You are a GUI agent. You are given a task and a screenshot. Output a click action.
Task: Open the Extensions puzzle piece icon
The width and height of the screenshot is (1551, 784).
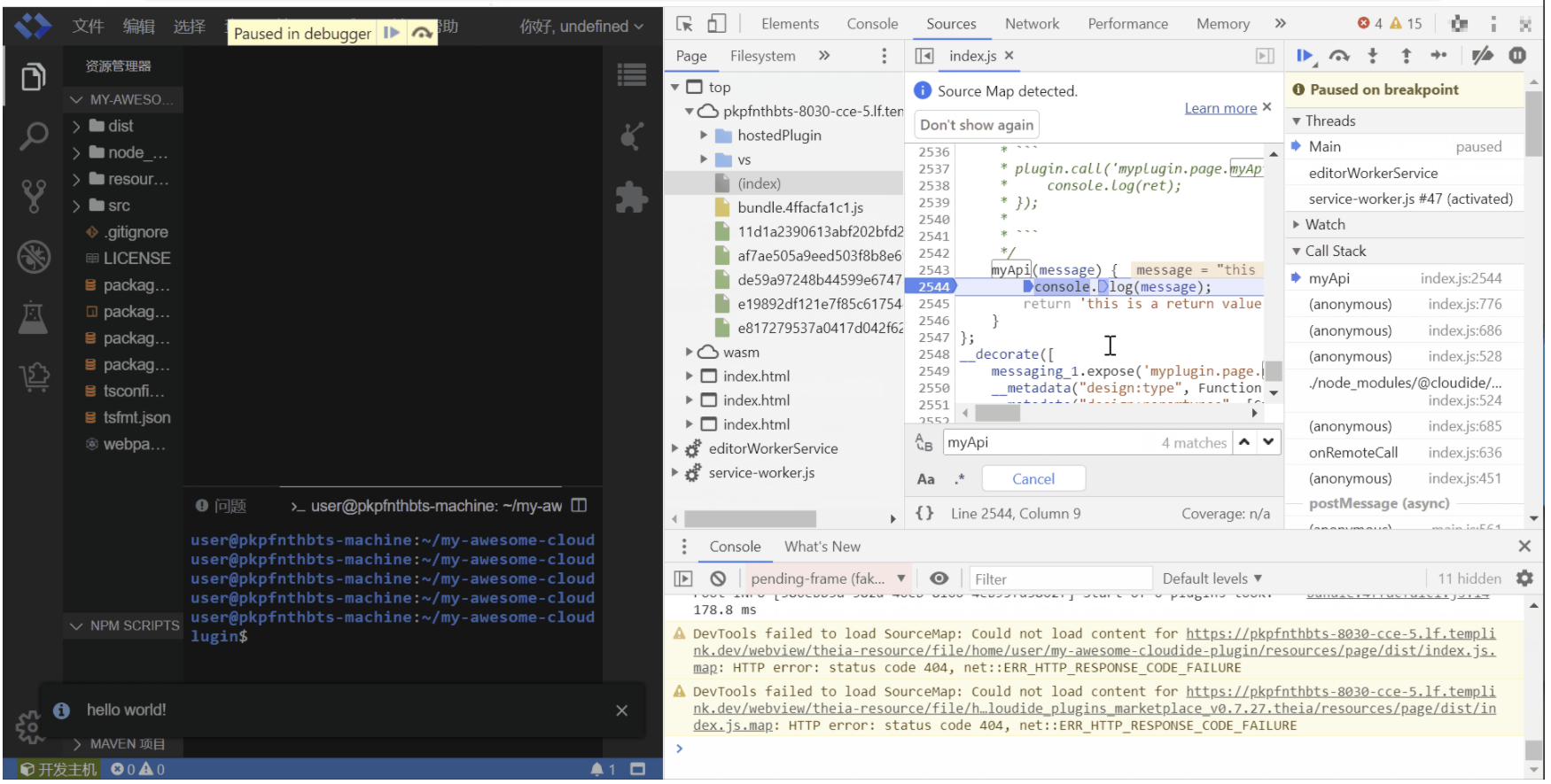click(x=631, y=197)
